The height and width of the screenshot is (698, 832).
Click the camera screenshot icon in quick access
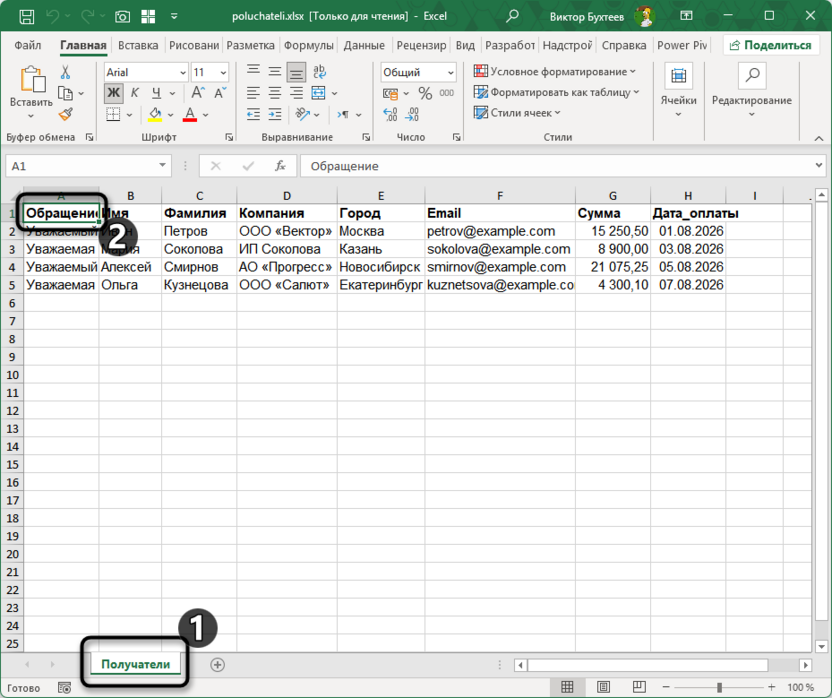click(x=123, y=16)
